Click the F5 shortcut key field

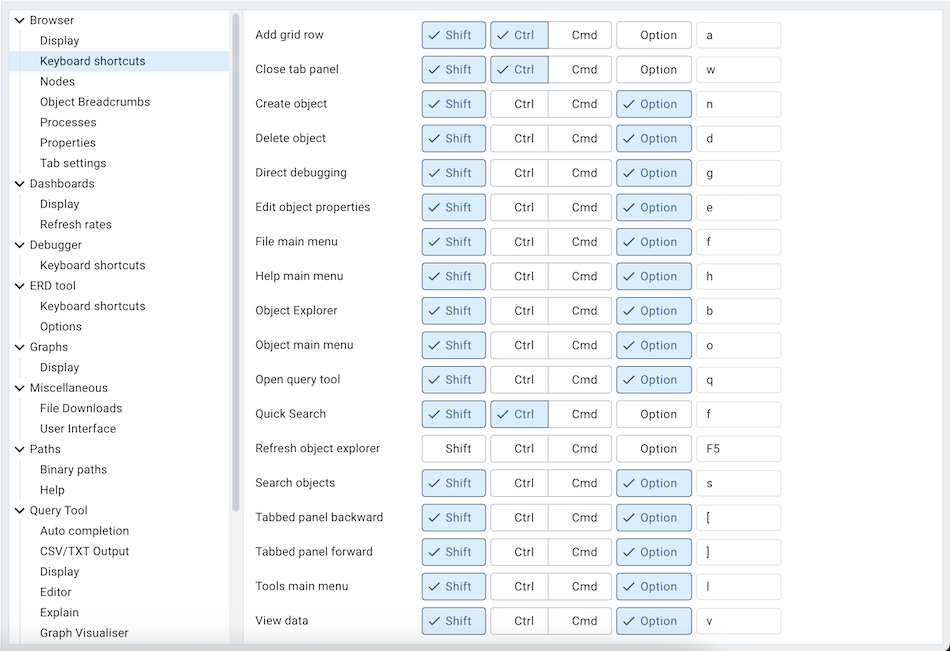[x=738, y=448]
